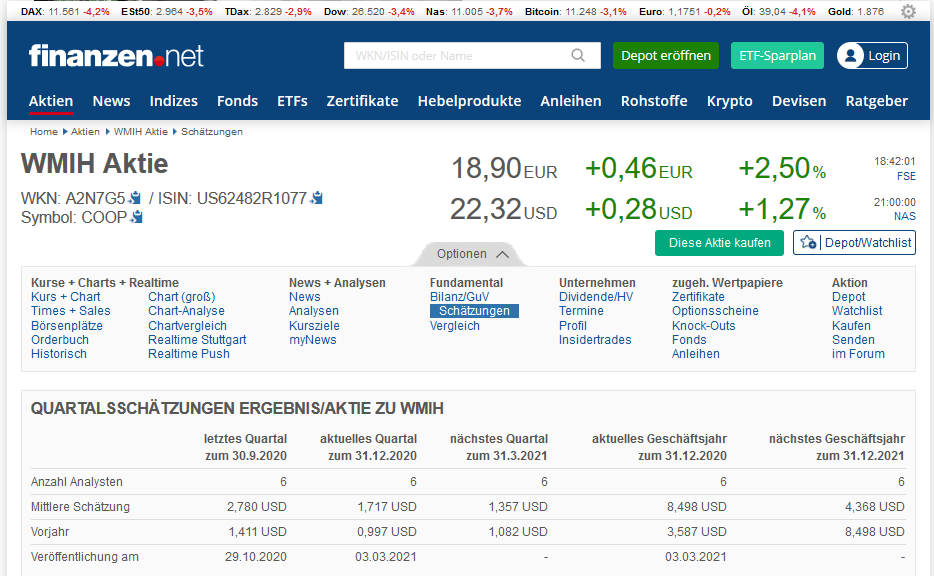Click the ETF-Sparplan button
This screenshot has height=576, width=934.
[777, 55]
